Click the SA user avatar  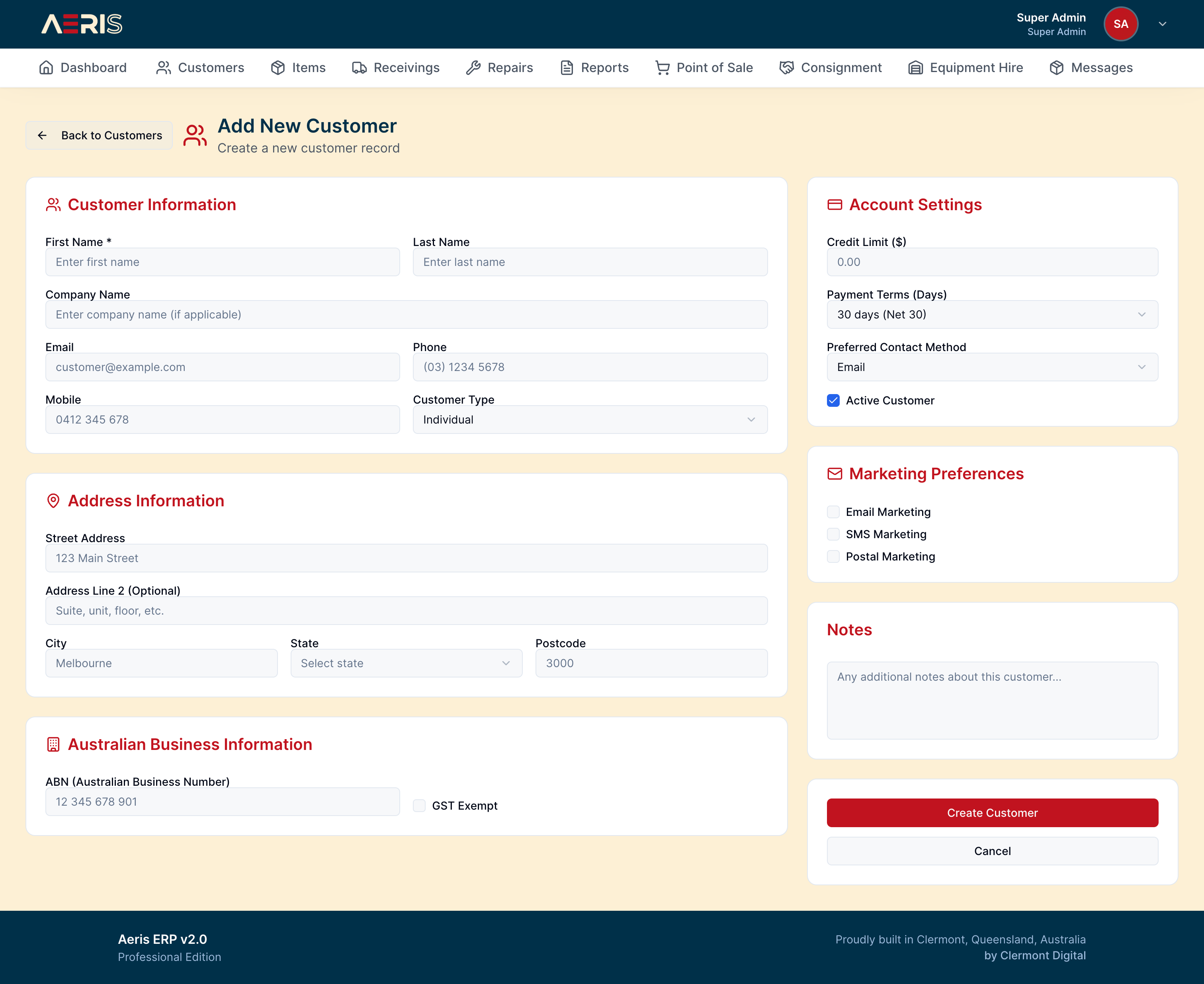tap(1120, 24)
